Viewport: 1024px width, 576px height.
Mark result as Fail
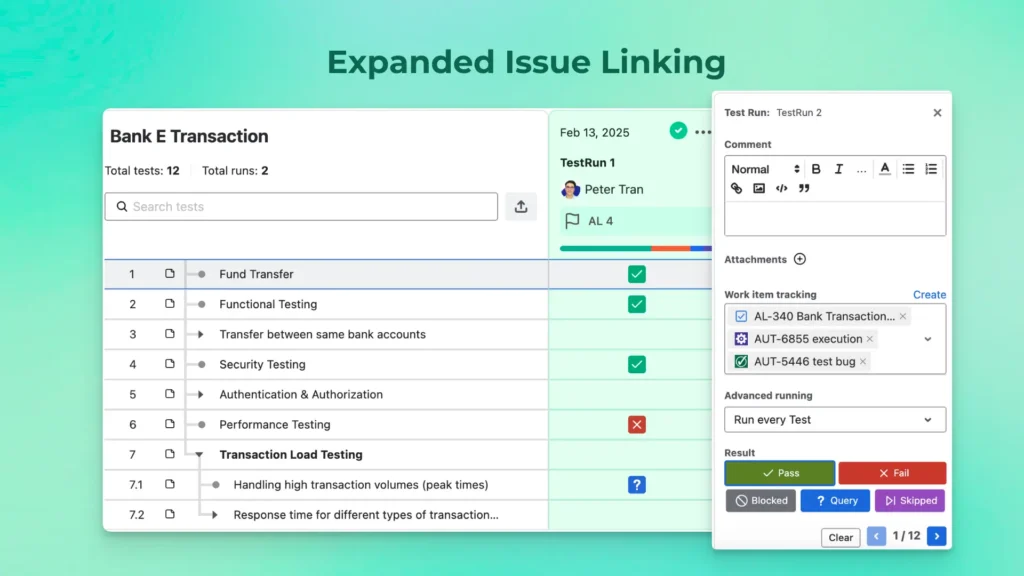click(x=892, y=473)
